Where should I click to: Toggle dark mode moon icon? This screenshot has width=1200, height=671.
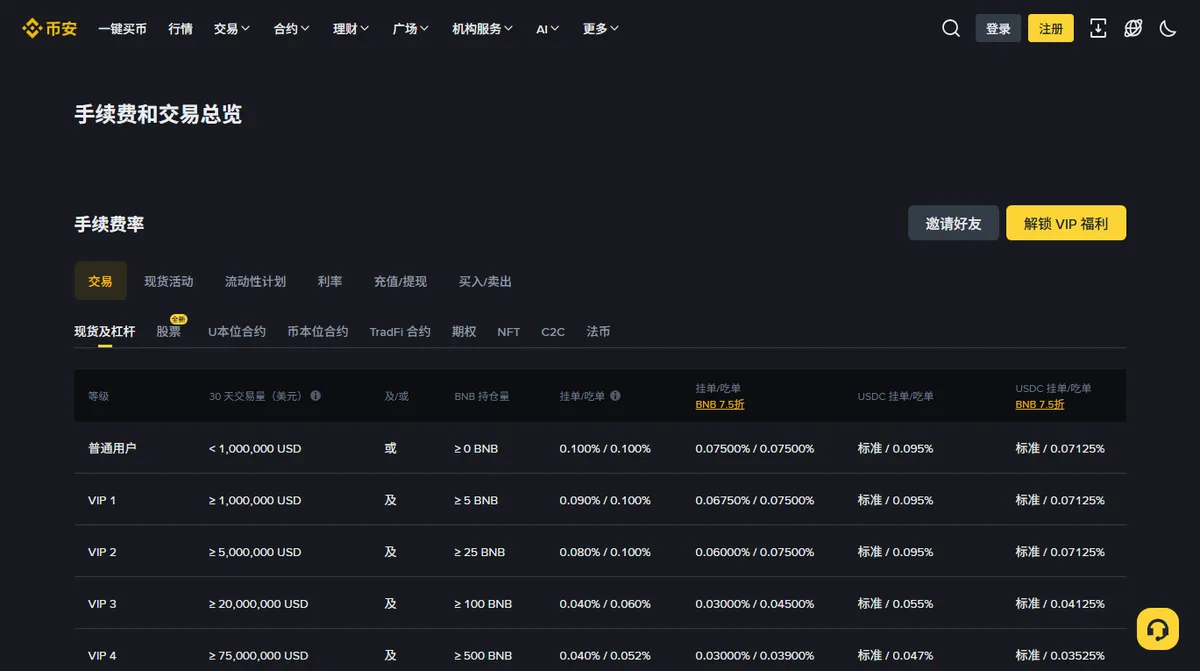pos(1167,28)
